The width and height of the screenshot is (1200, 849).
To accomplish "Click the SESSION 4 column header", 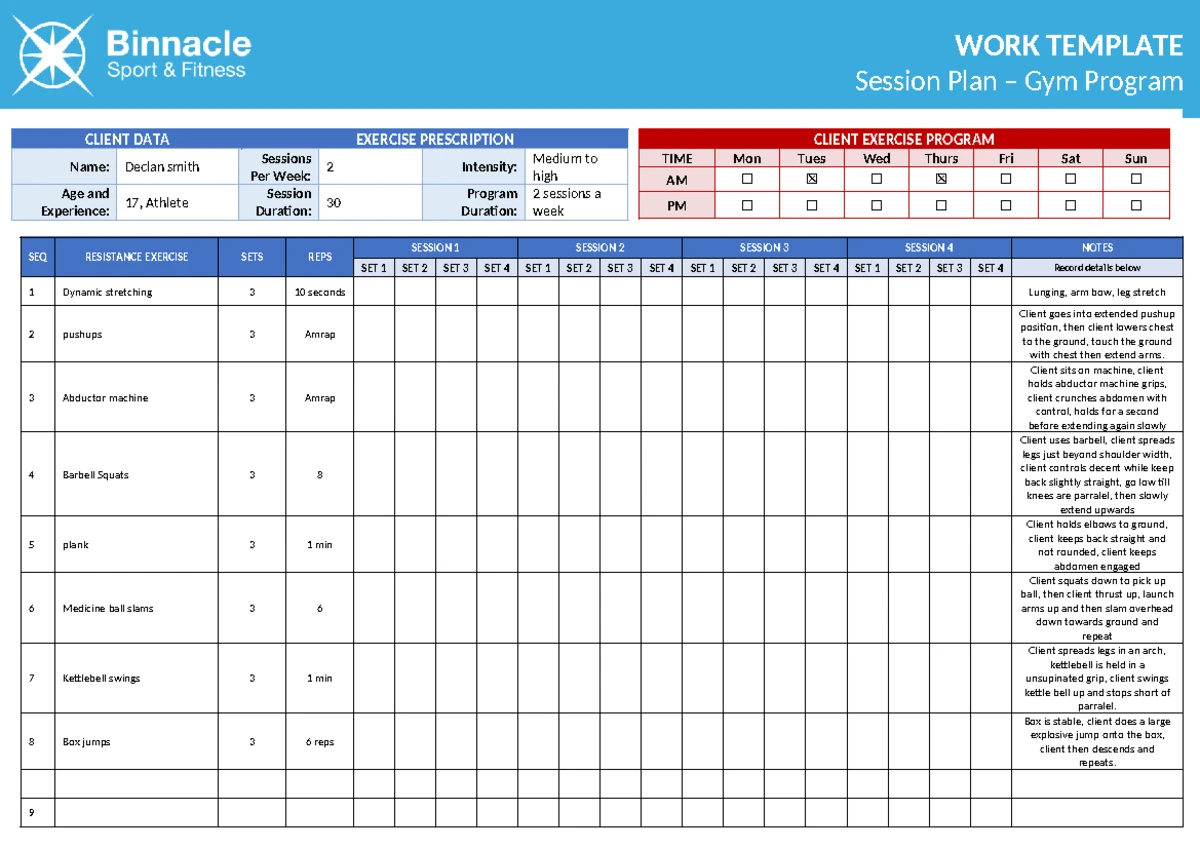I will [x=929, y=247].
